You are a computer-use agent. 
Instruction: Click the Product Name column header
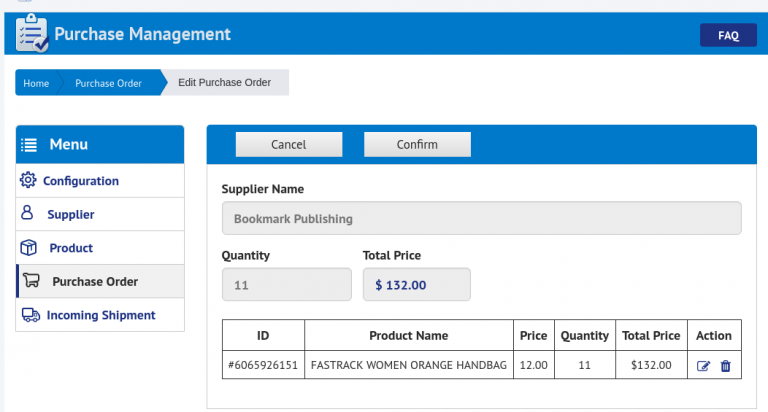408,336
